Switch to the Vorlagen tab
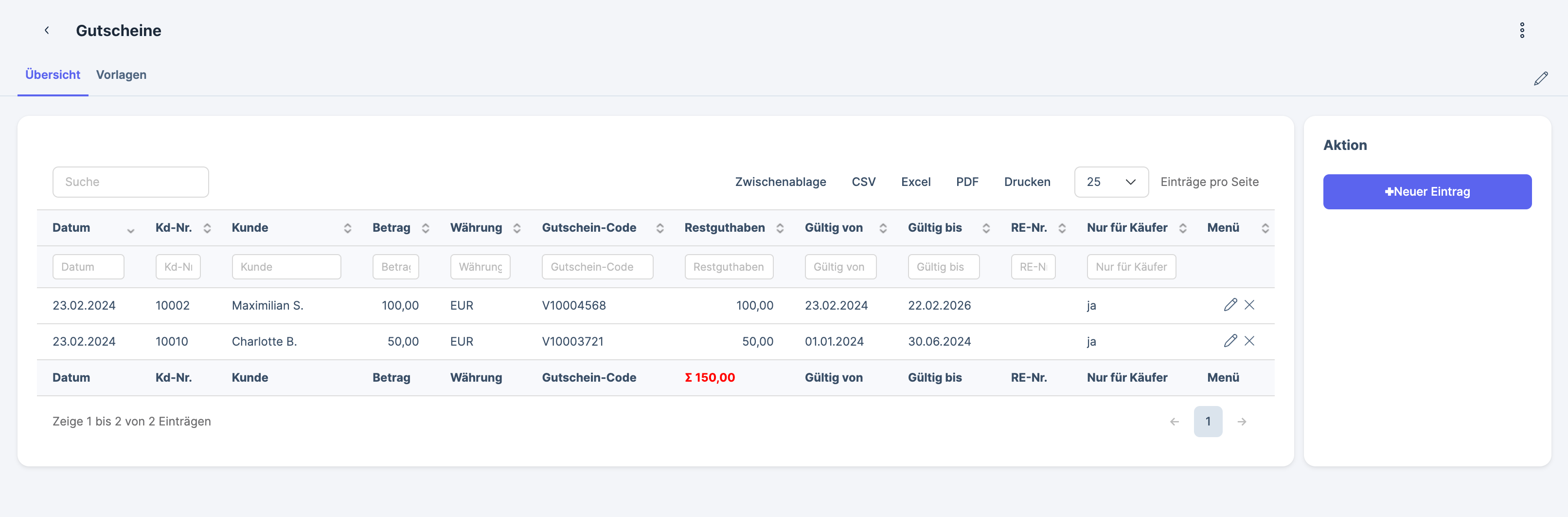 [121, 75]
